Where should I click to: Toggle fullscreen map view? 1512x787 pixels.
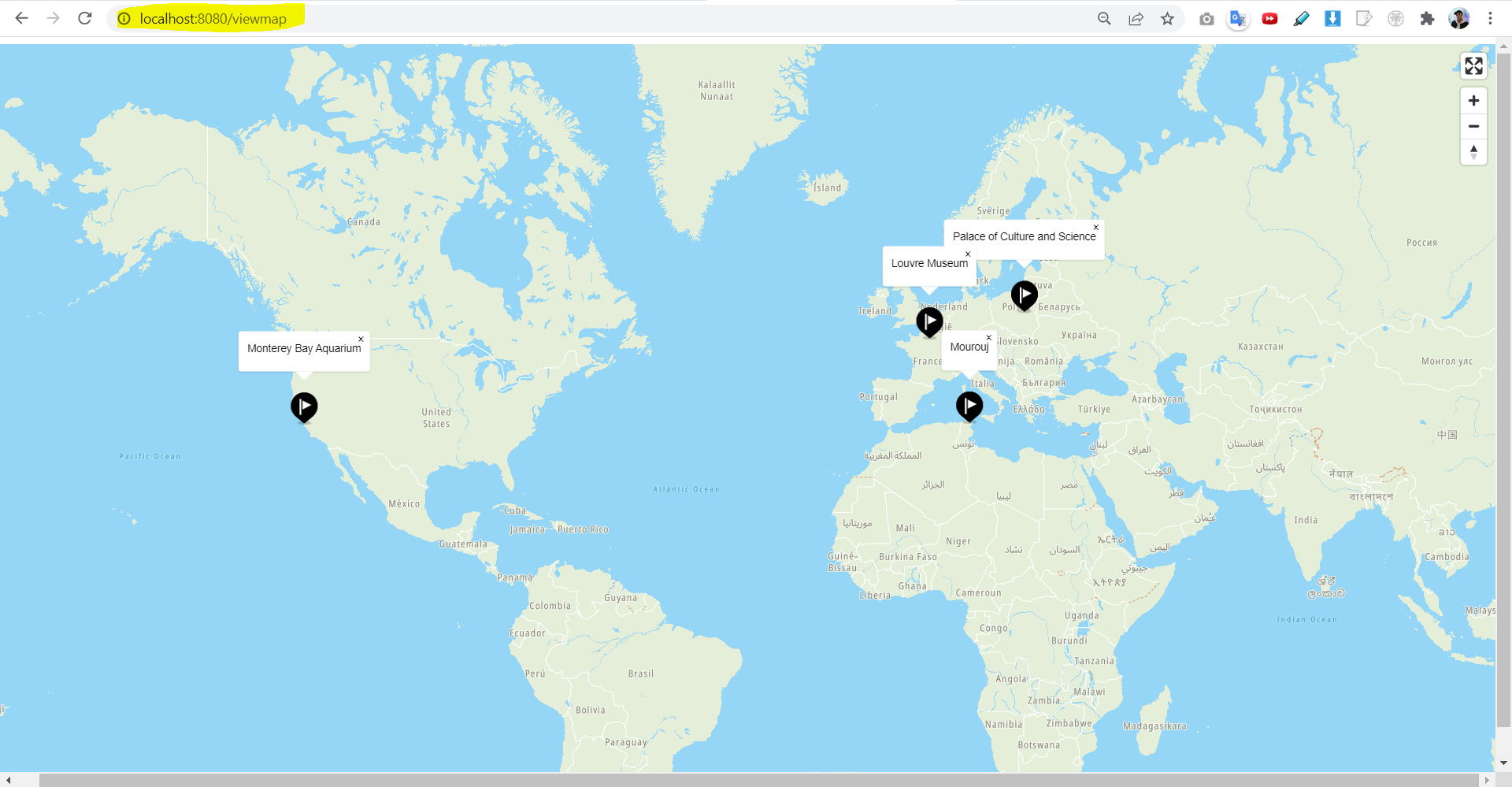(x=1473, y=66)
